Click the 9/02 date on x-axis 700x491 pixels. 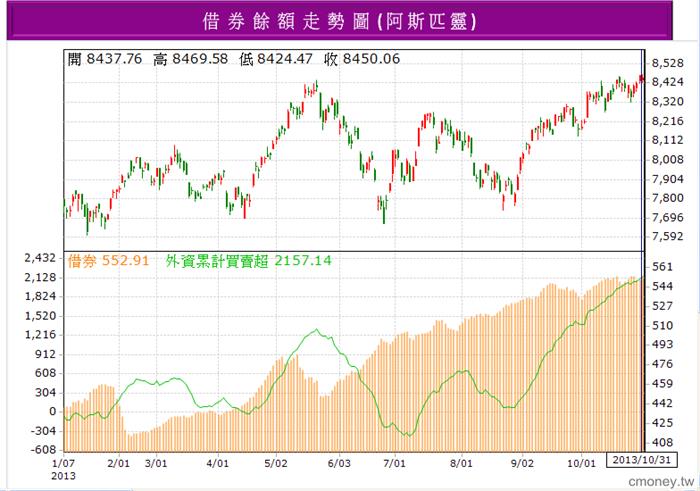pos(522,463)
